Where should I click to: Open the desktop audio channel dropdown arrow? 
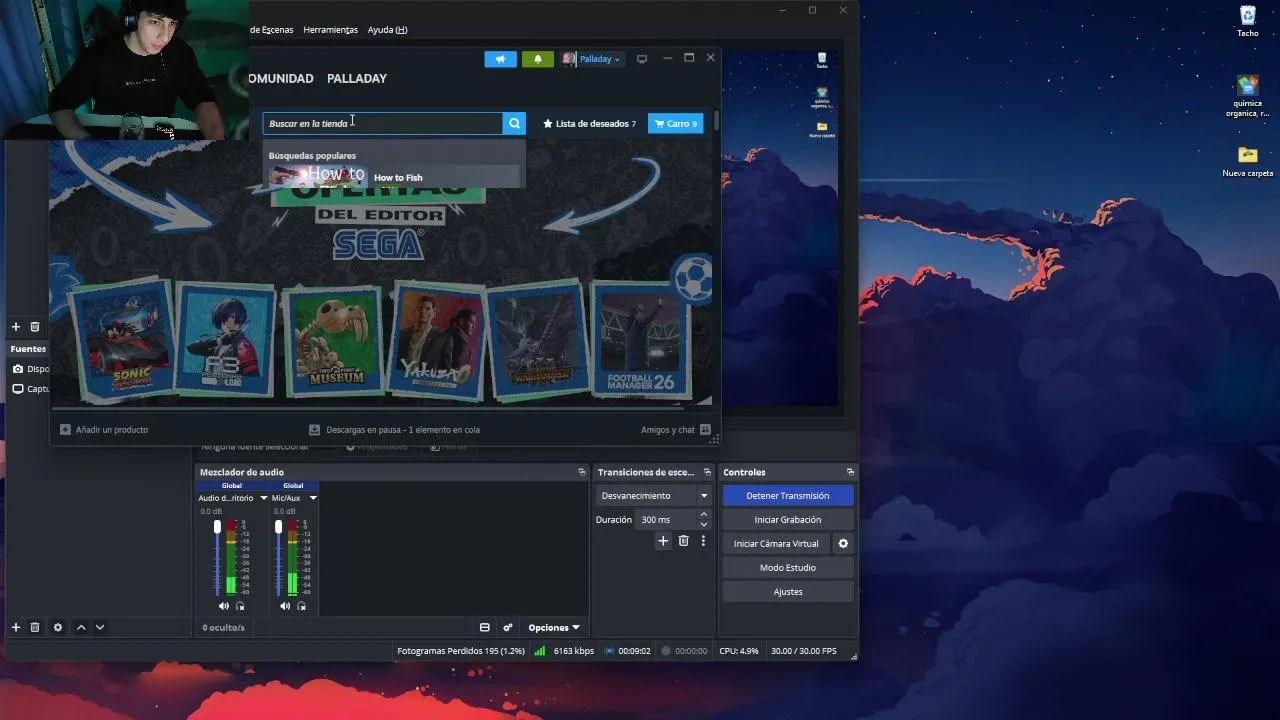(264, 498)
